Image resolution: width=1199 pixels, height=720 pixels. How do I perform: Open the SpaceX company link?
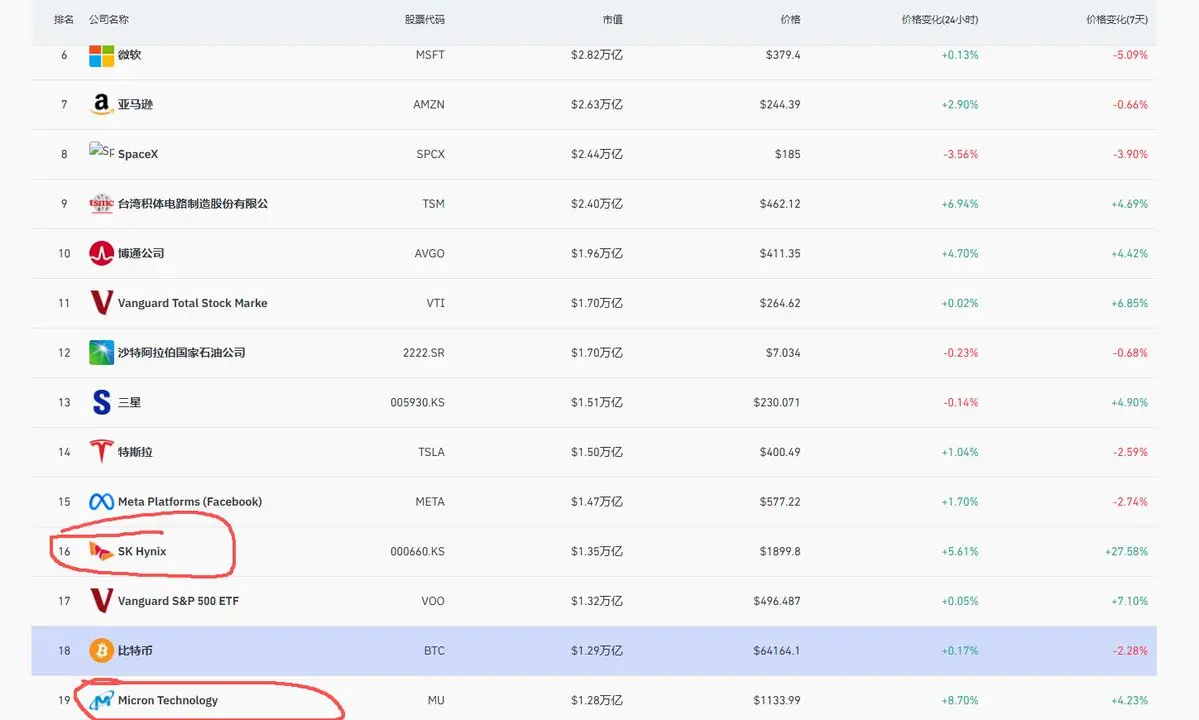tap(138, 154)
